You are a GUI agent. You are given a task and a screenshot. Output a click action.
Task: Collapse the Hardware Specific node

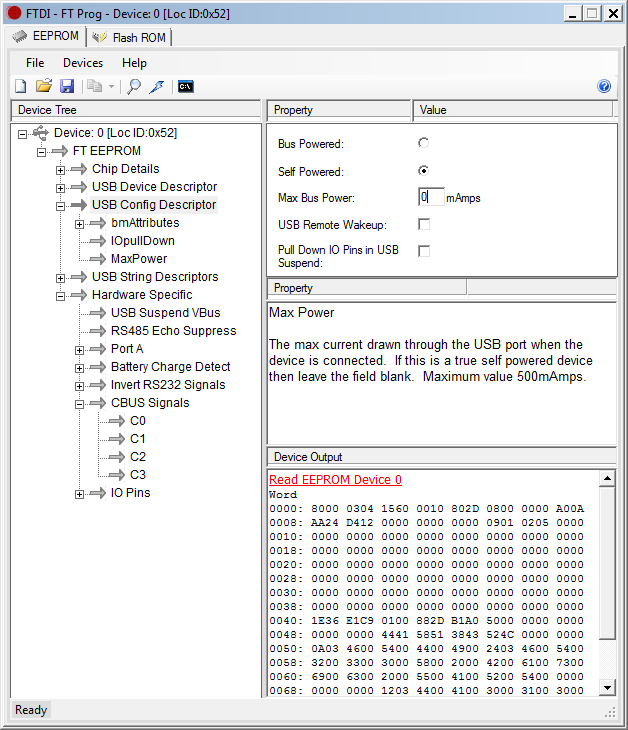point(61,296)
